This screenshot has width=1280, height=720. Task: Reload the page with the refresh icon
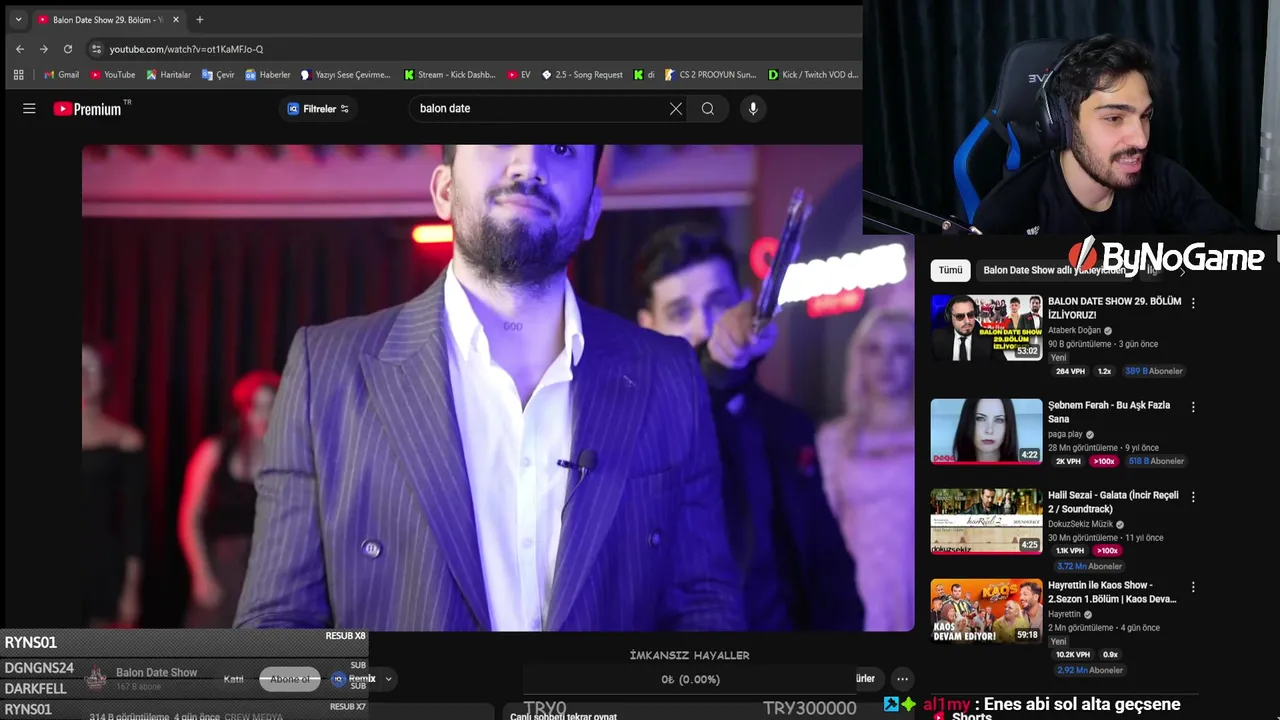point(68,49)
